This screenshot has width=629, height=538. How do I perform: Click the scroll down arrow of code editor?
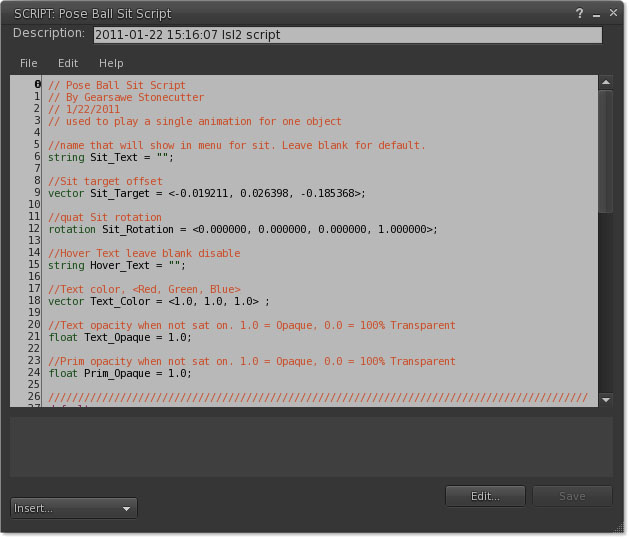(605, 399)
